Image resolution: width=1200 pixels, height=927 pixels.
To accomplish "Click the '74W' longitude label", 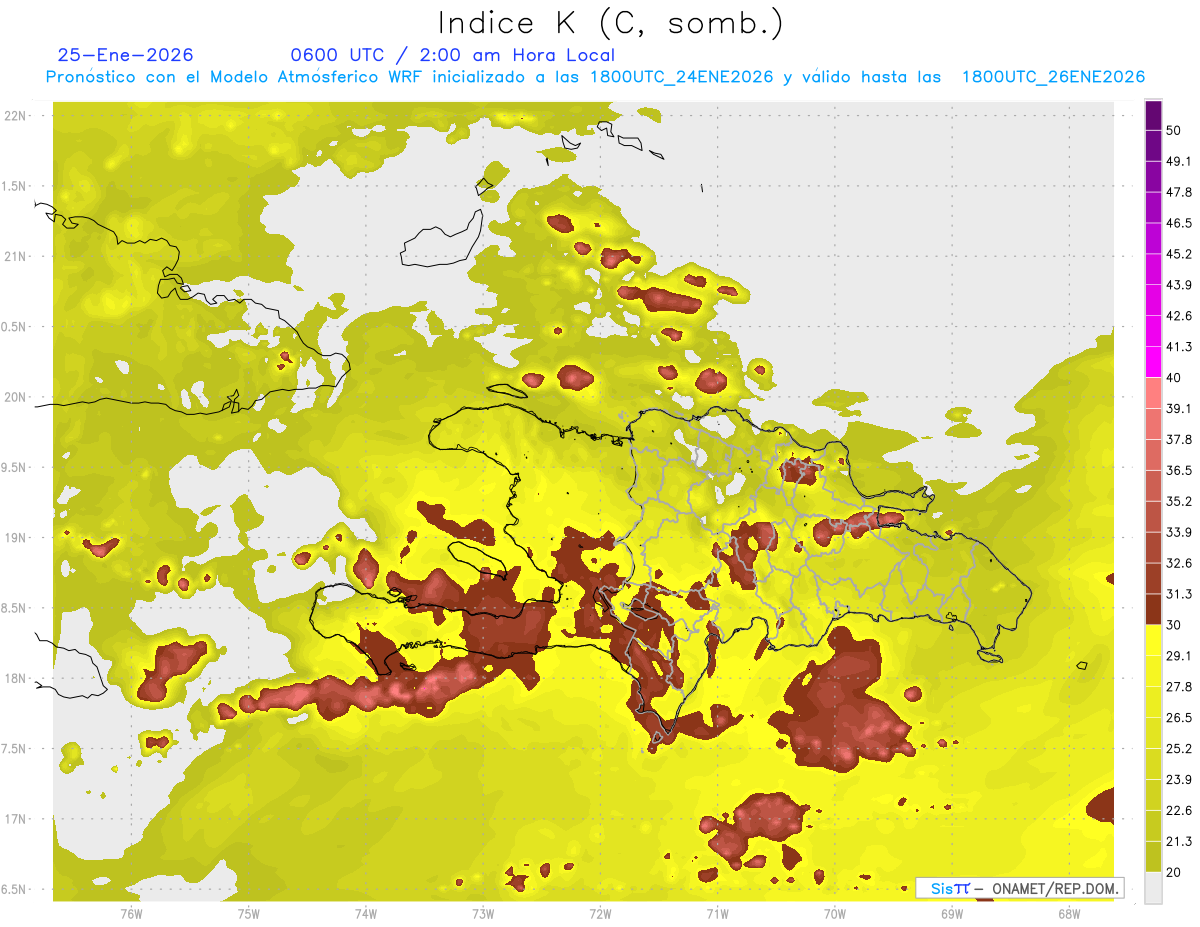I will [366, 913].
